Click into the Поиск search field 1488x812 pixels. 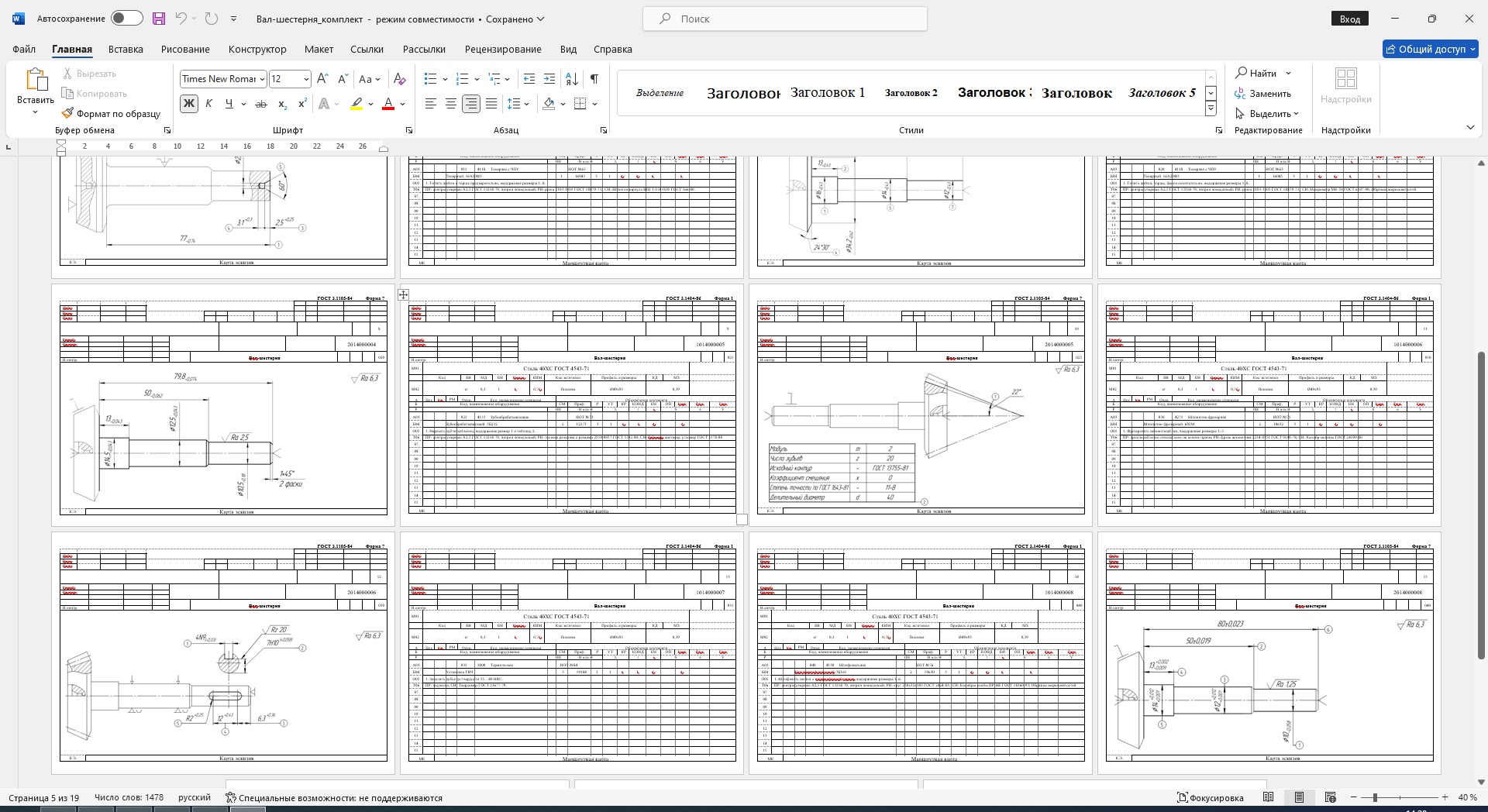[x=784, y=19]
